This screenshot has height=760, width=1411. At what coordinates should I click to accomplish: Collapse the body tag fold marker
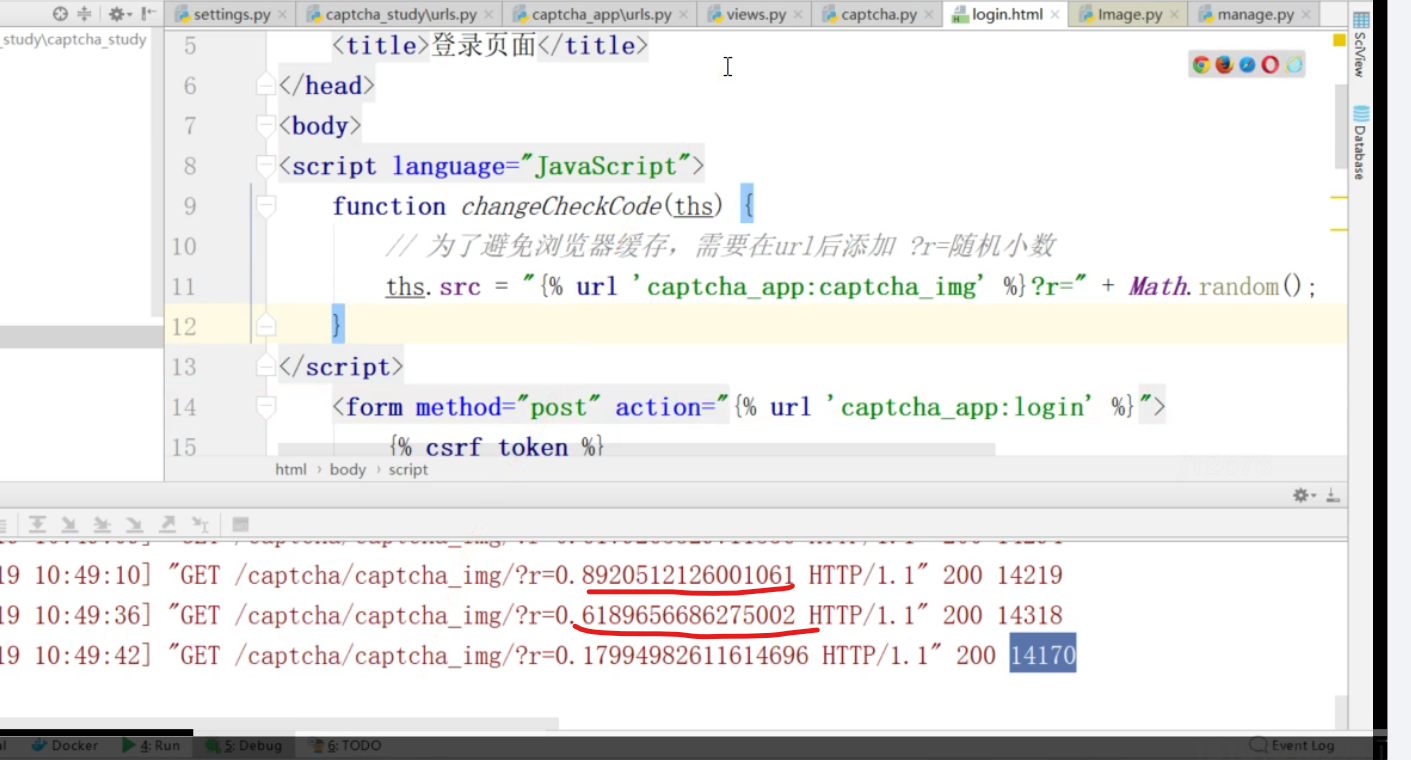click(265, 126)
